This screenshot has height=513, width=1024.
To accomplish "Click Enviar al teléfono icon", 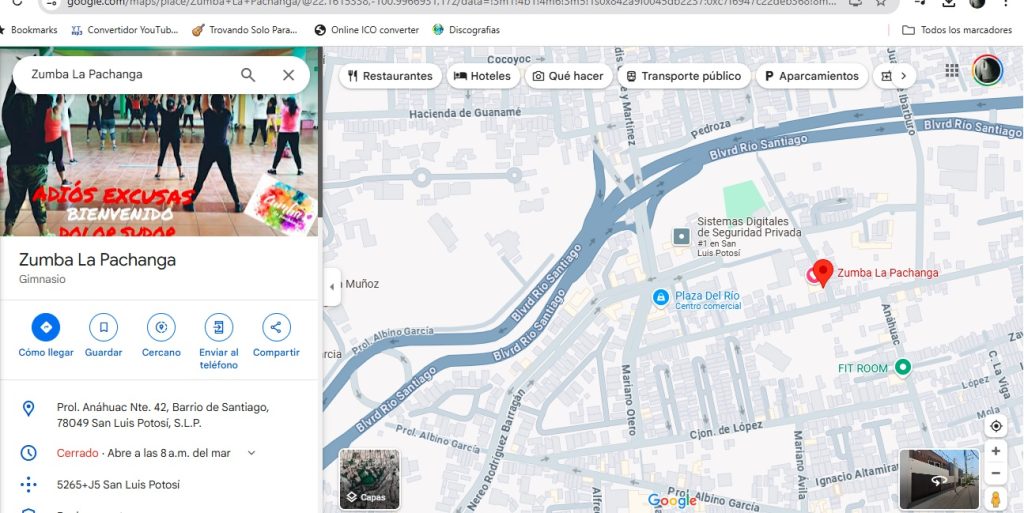I will pyautogui.click(x=218, y=327).
